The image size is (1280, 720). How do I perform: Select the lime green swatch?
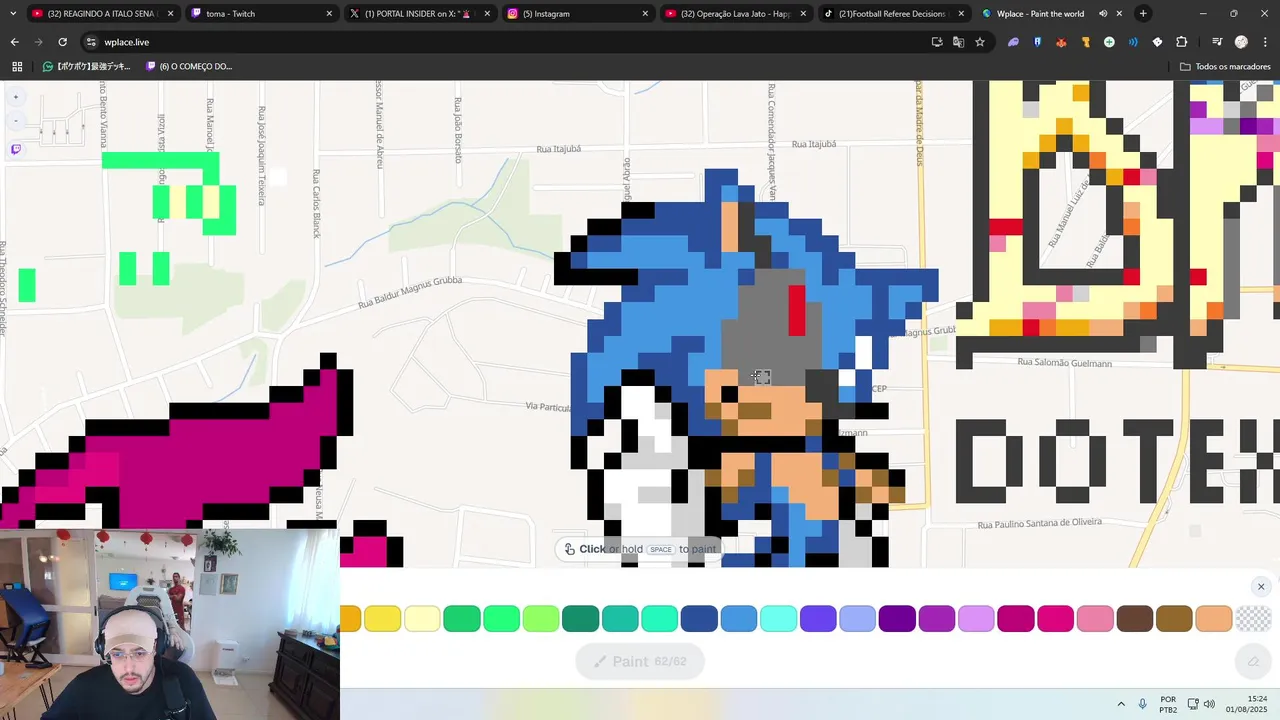(541, 618)
